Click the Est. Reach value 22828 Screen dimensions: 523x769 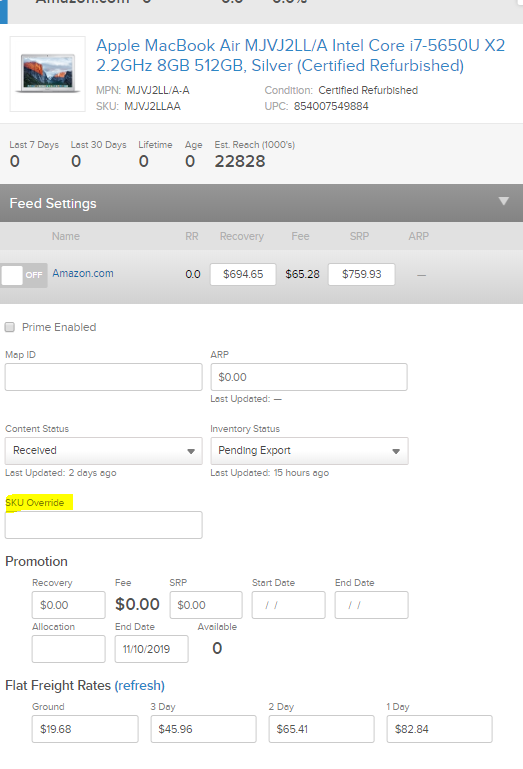[x=240, y=161]
